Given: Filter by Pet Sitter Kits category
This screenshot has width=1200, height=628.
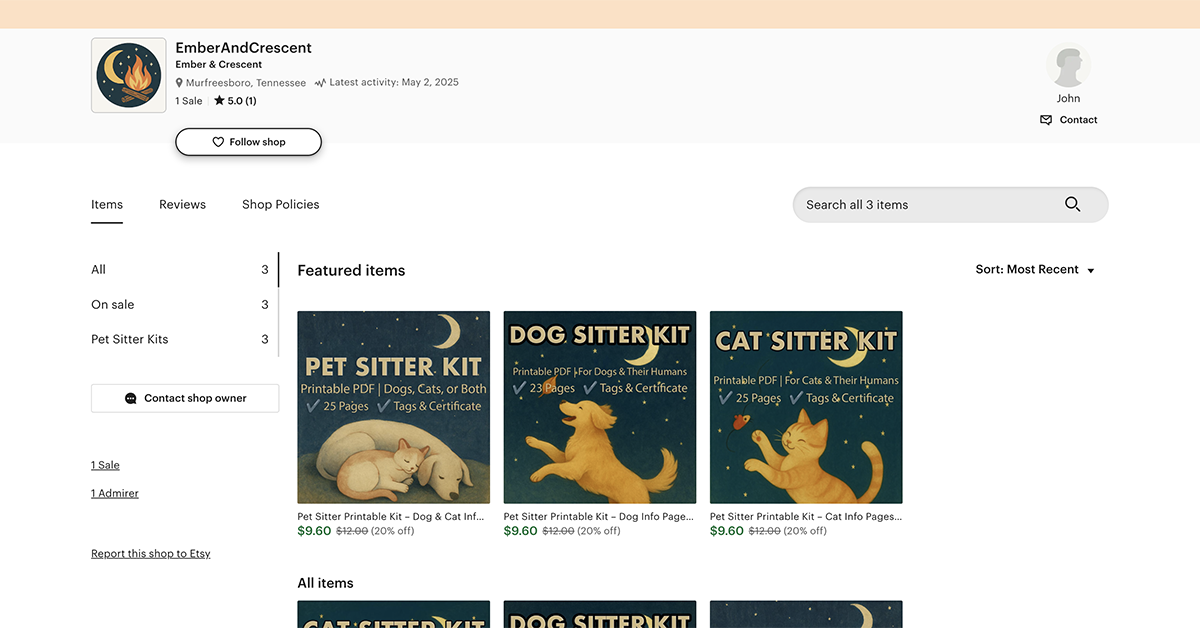Looking at the screenshot, I should tap(130, 339).
